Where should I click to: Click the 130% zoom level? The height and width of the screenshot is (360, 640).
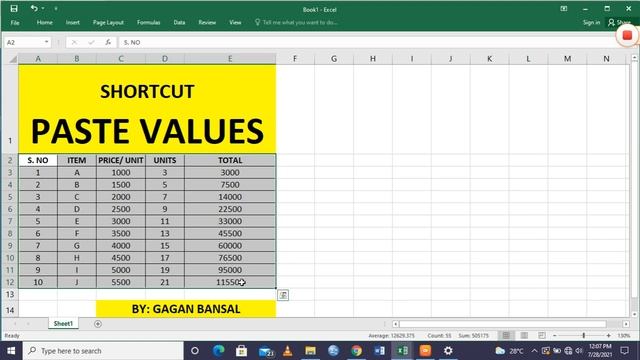click(x=624, y=336)
